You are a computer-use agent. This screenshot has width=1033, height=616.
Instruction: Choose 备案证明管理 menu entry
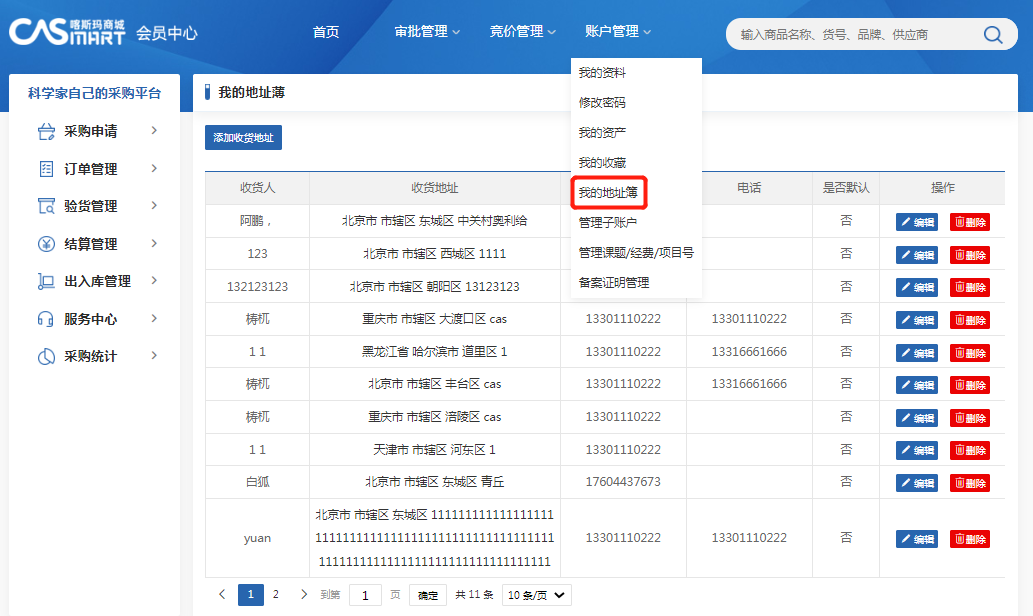(x=613, y=282)
